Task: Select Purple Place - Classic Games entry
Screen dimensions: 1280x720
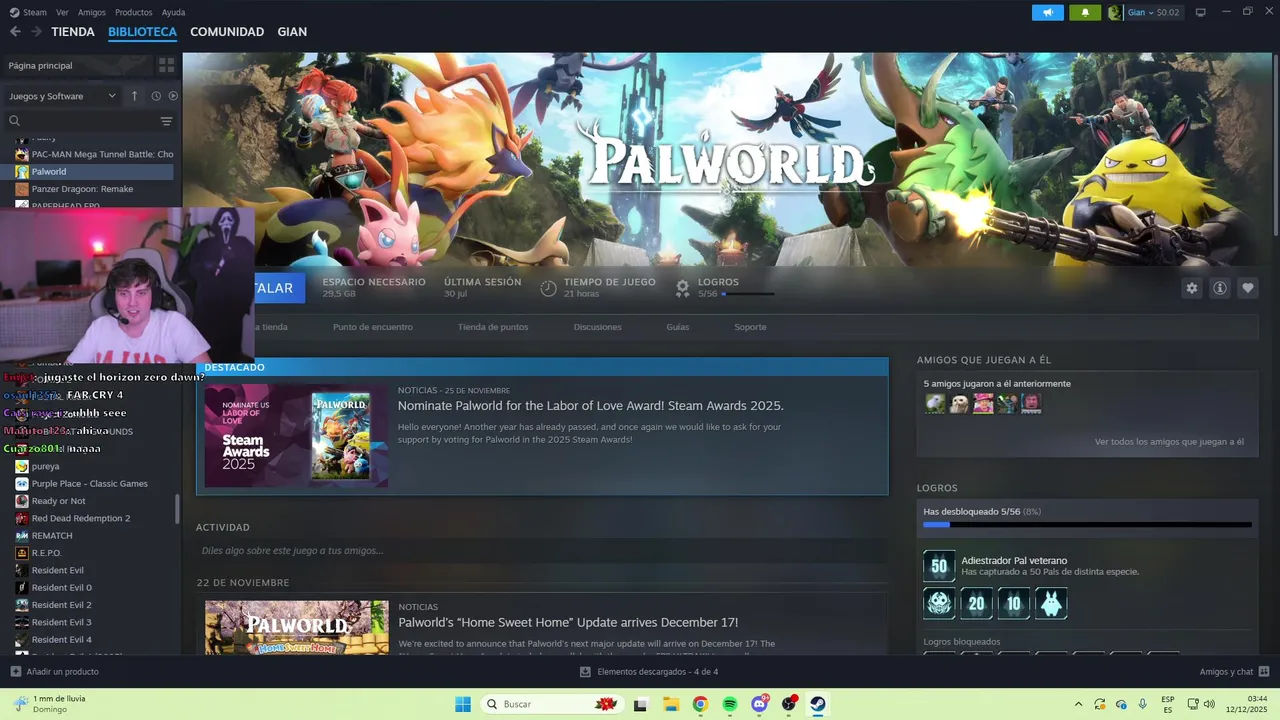Action: coord(88,484)
